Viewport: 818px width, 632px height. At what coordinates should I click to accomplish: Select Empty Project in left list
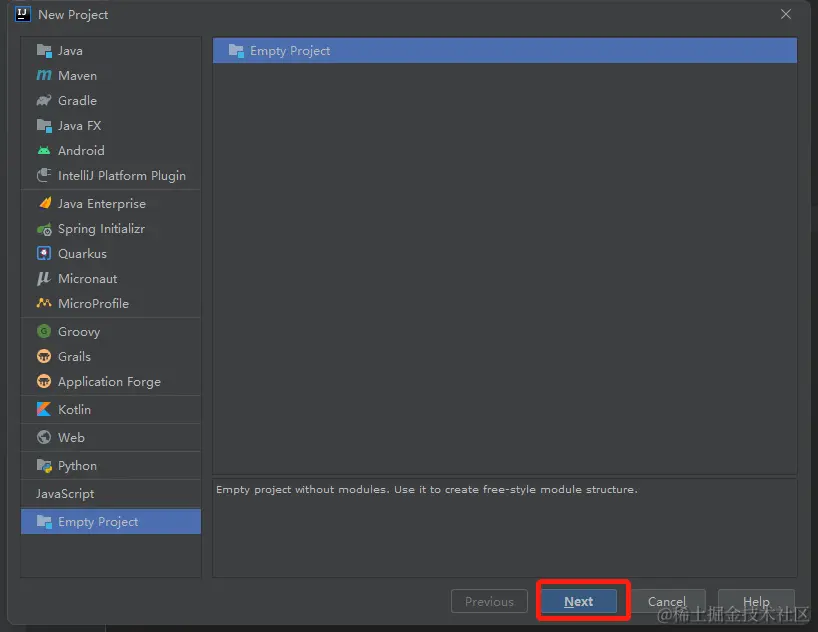pyautogui.click(x=111, y=521)
